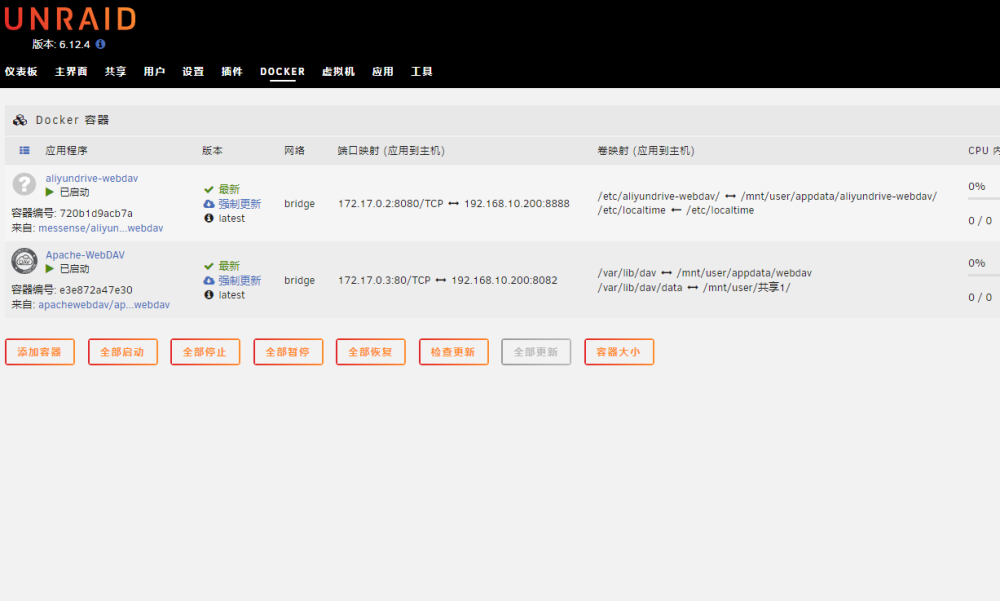Click bridge network of Apache-WebDAV
1000x601 pixels.
tap(300, 280)
